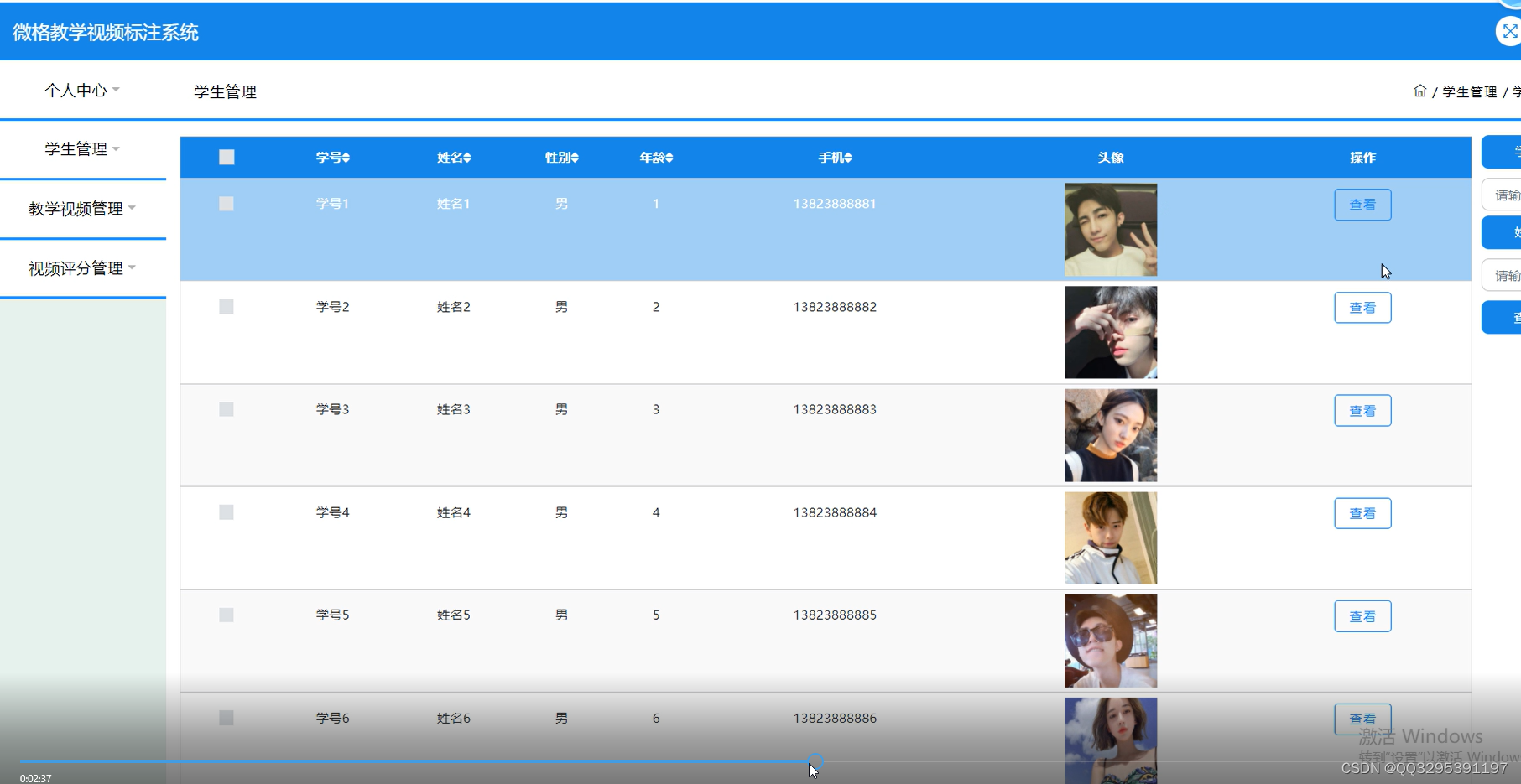Image resolution: width=1521 pixels, height=784 pixels.
Task: Click 学号3 cell
Action: (x=332, y=409)
